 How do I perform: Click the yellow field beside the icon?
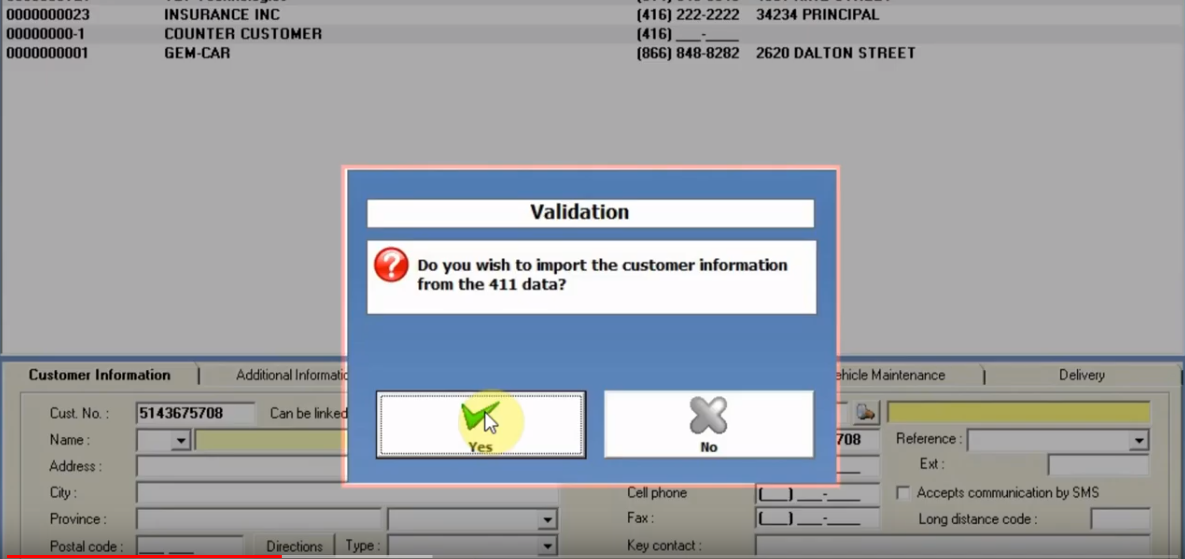(1018, 412)
